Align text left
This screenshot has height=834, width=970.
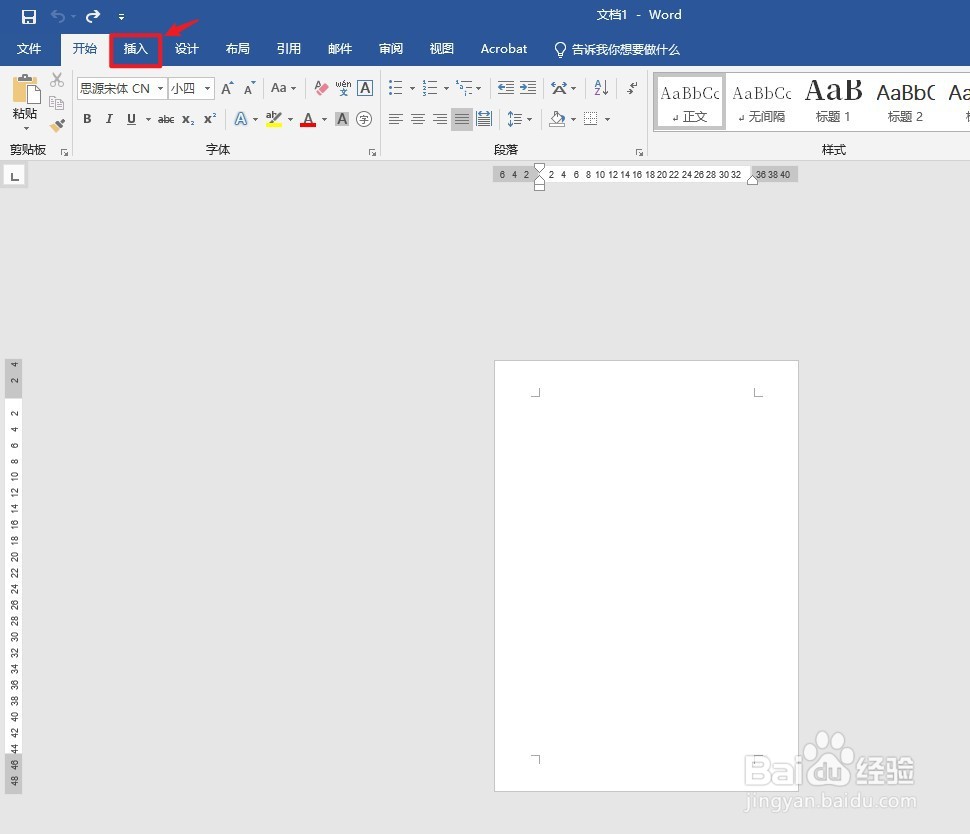(396, 119)
